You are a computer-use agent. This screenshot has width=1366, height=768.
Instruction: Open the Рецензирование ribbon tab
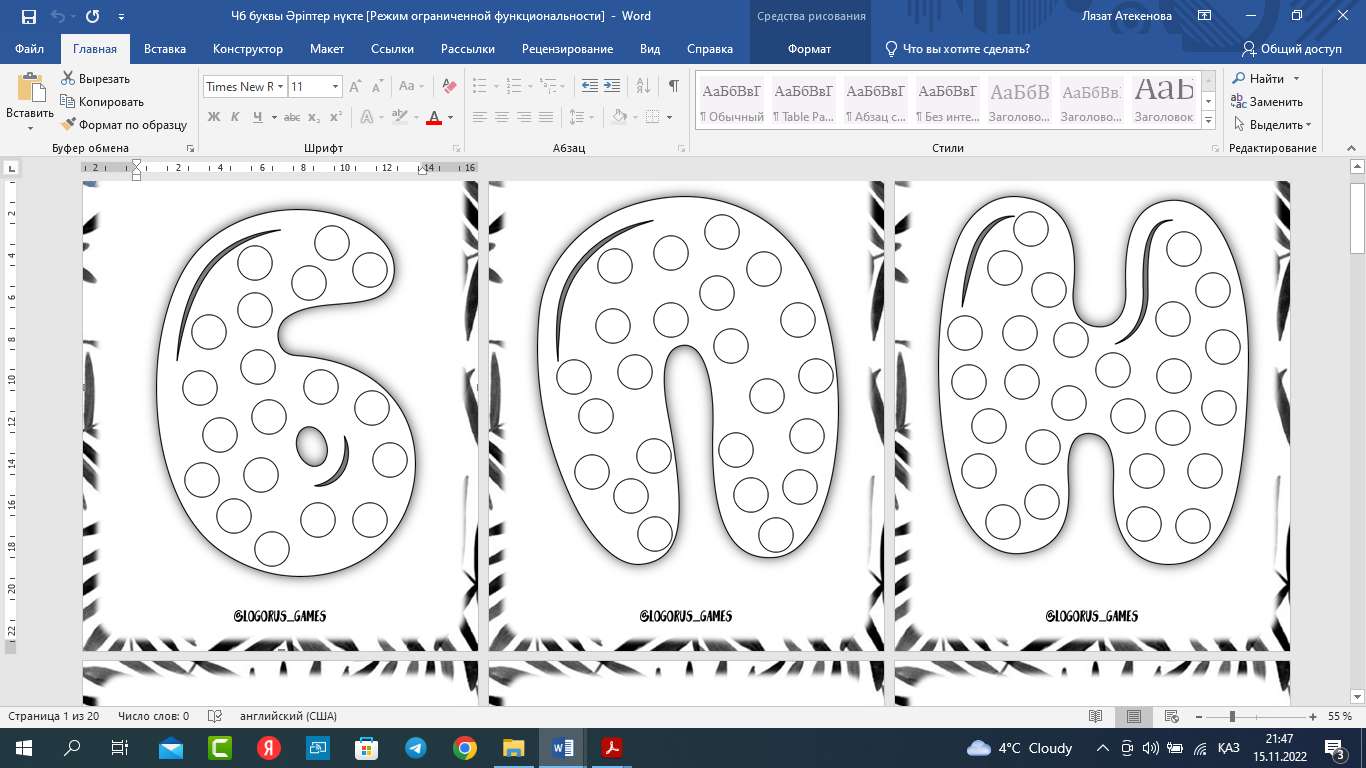pyautogui.click(x=567, y=49)
